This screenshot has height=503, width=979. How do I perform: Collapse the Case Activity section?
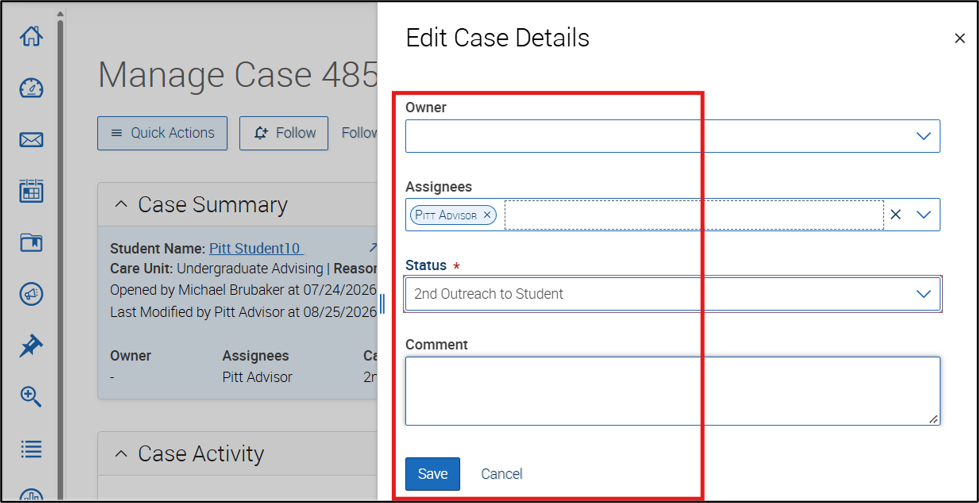coord(122,454)
